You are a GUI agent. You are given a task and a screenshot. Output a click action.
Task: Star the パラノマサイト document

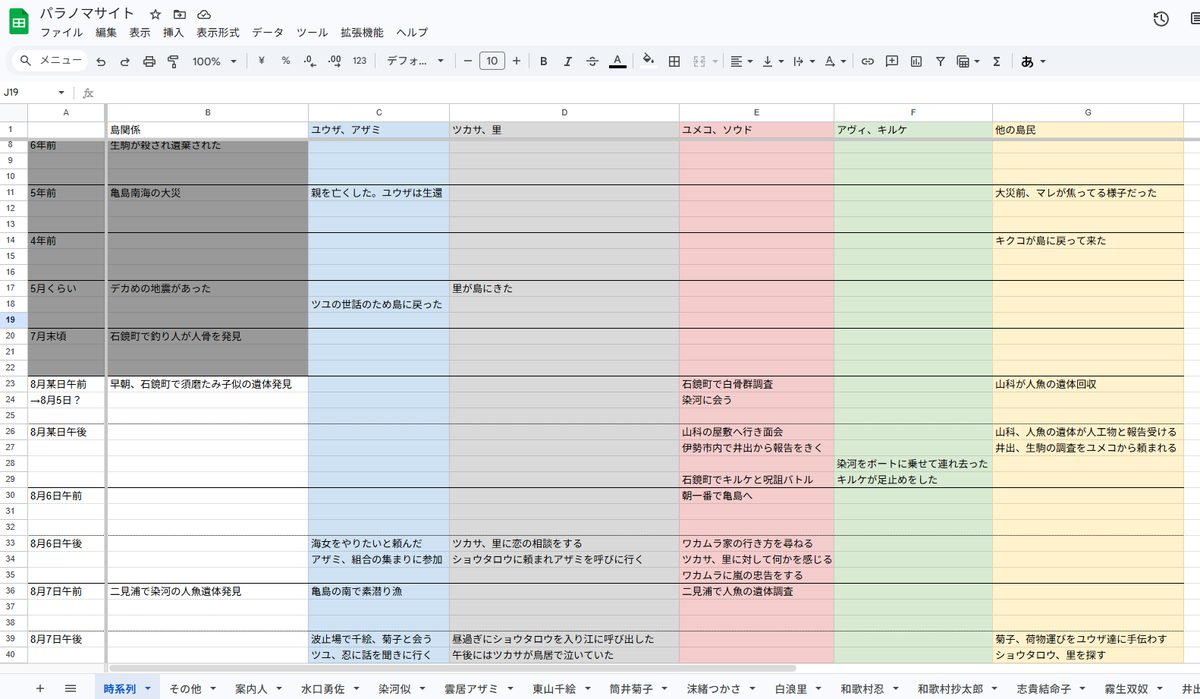pos(155,15)
